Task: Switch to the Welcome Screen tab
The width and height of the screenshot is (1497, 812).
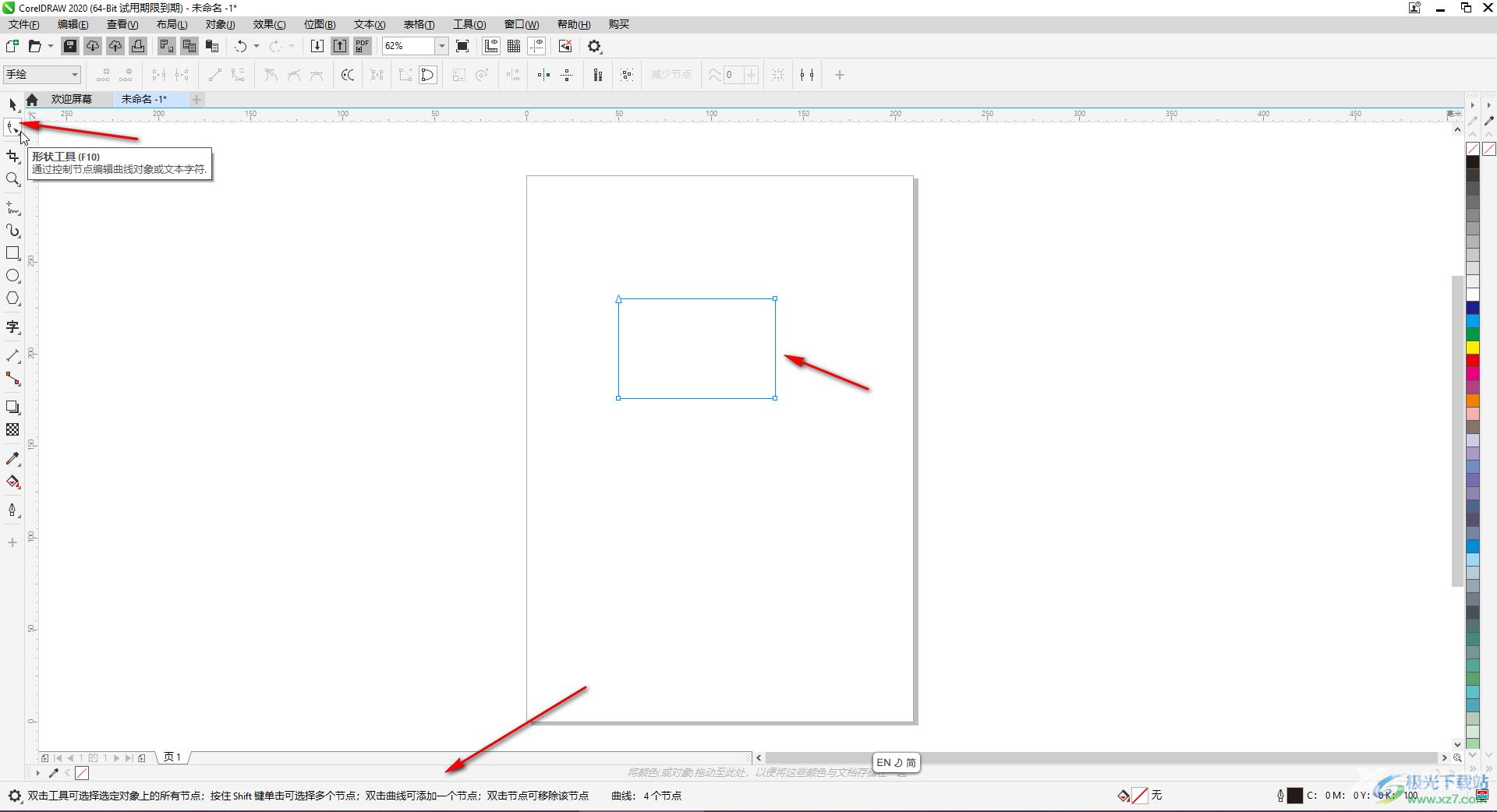Action: pos(72,99)
